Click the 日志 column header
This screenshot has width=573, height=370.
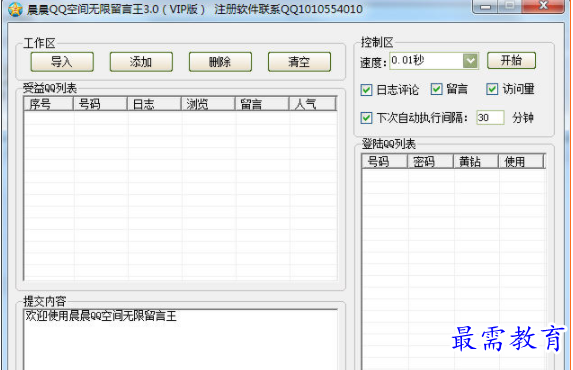click(x=154, y=104)
